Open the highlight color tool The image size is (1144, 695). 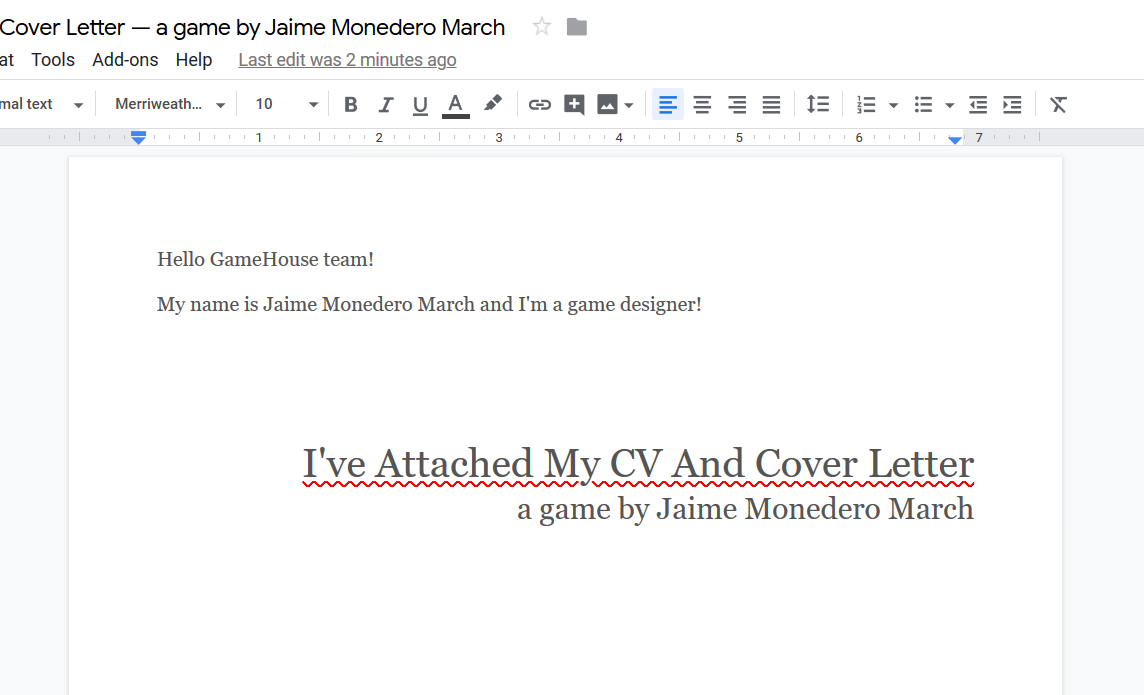[x=492, y=104]
